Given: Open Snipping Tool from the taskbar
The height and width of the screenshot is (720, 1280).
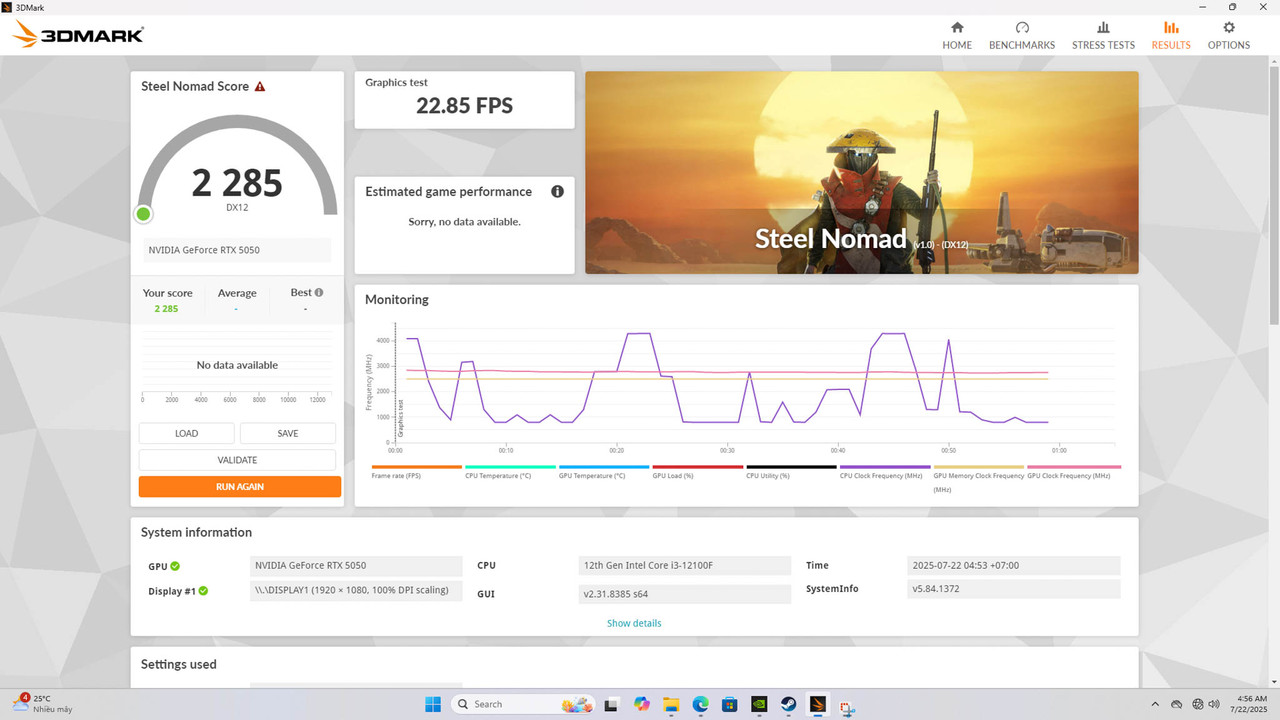Looking at the screenshot, I should point(847,705).
